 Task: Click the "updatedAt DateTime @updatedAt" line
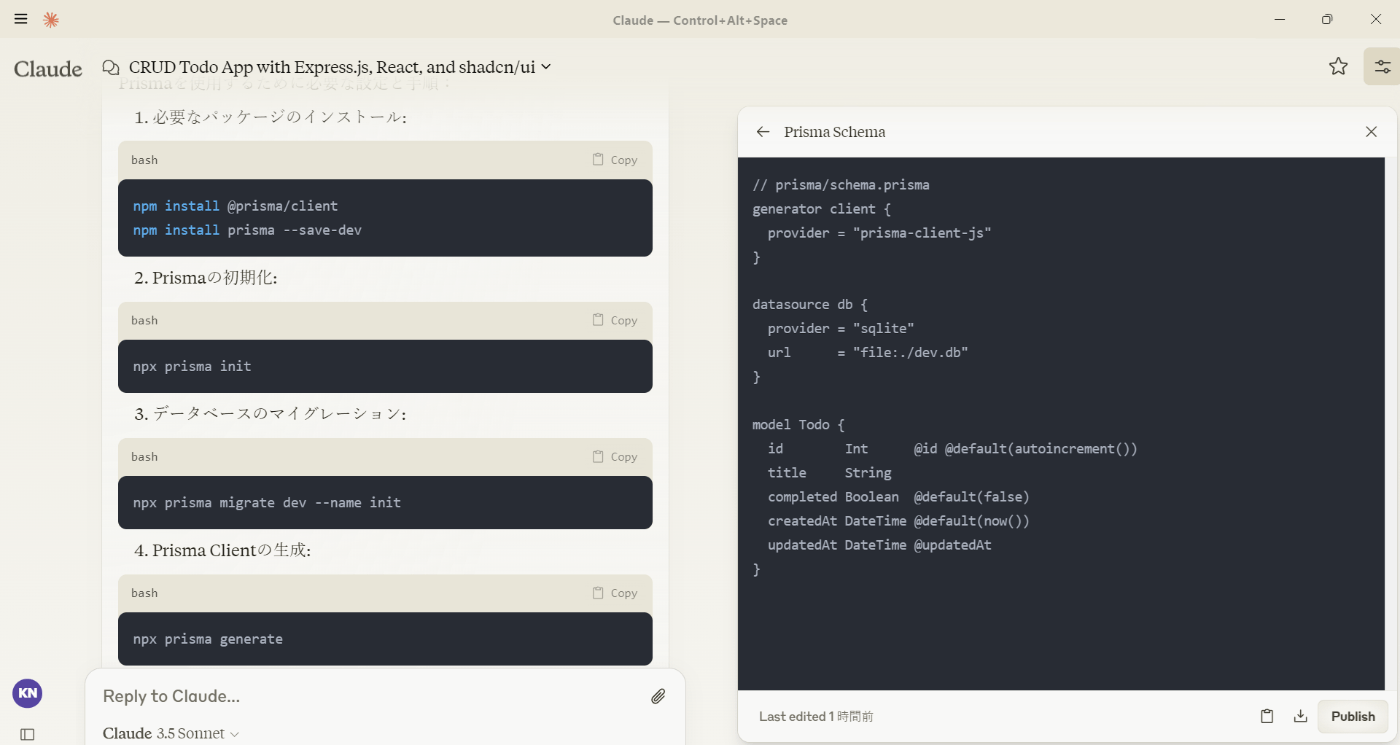coord(879,545)
